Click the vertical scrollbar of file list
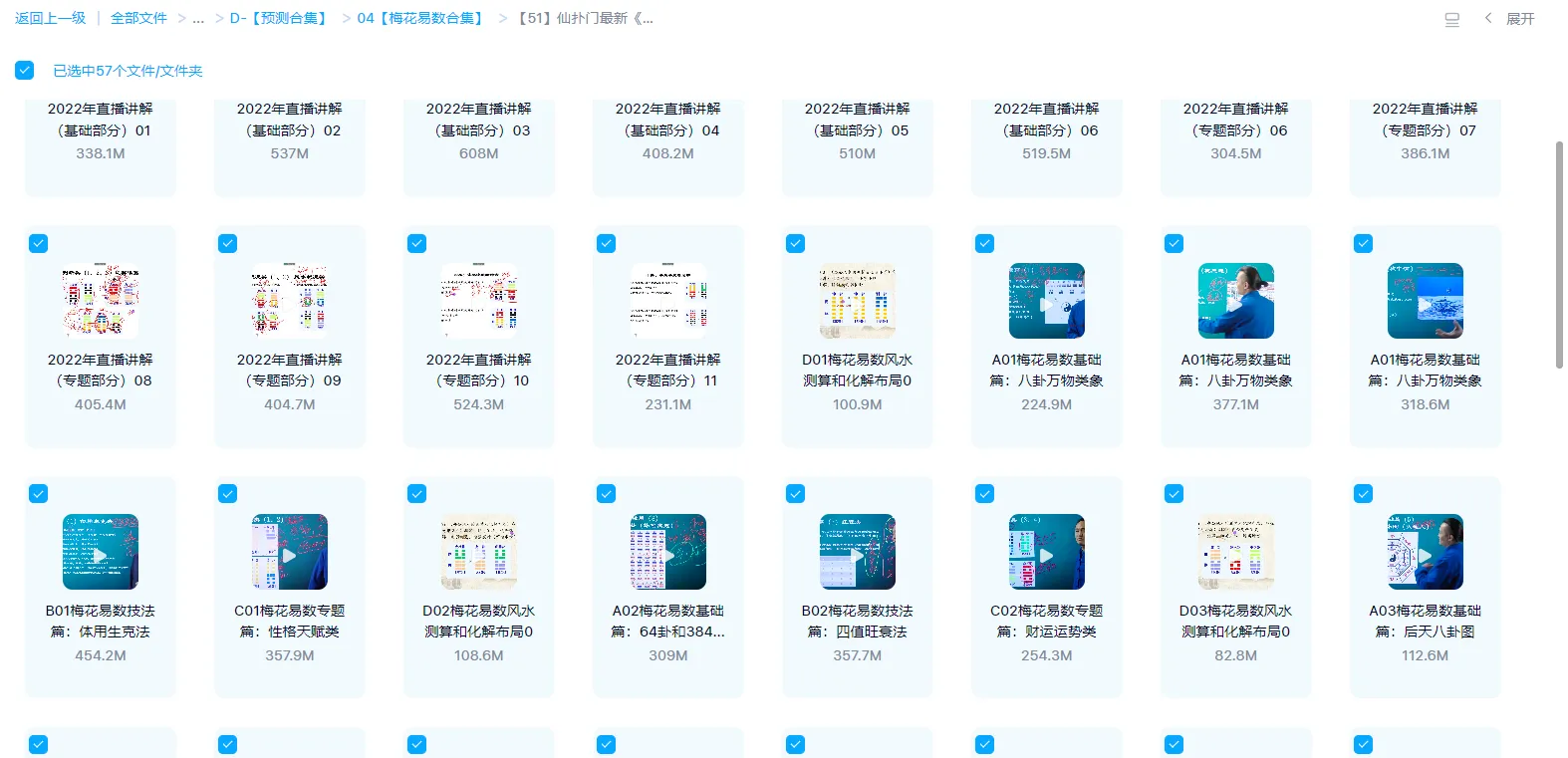 1559,254
